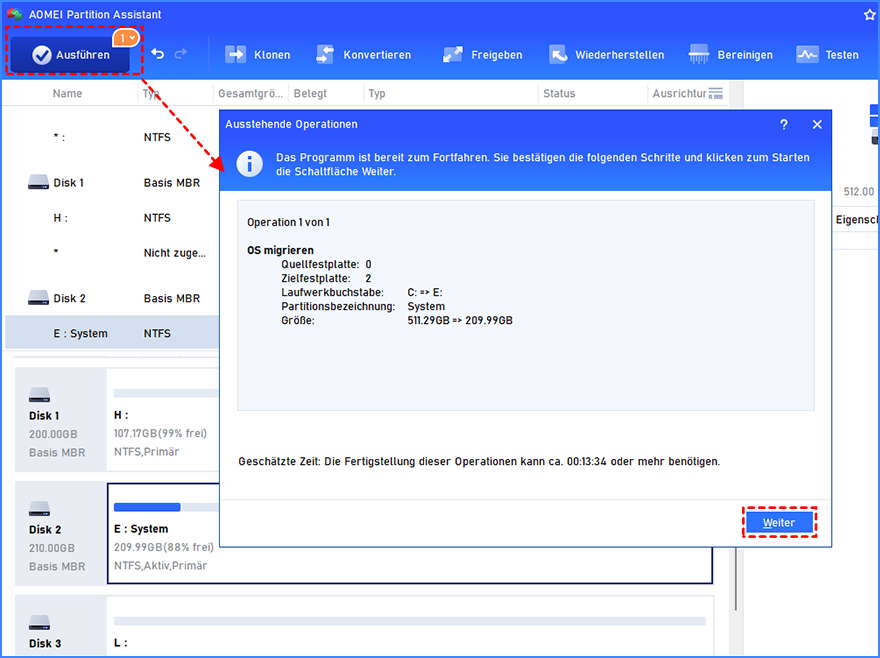
Task: Select the H: NTFS partition row
Action: pyautogui.click(x=112, y=218)
